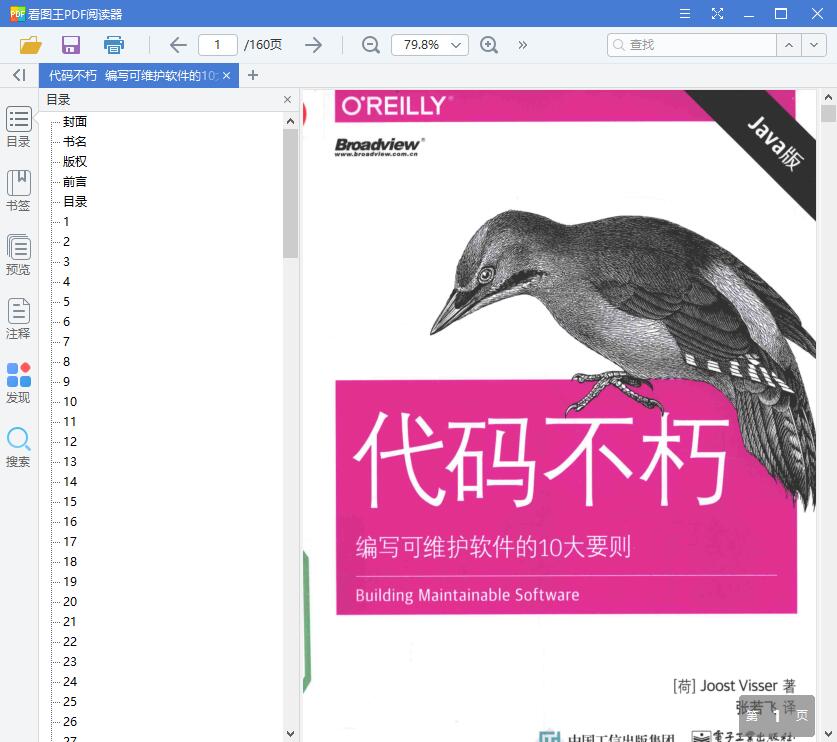Select outline entry 23
The height and width of the screenshot is (742, 837).
pos(70,662)
